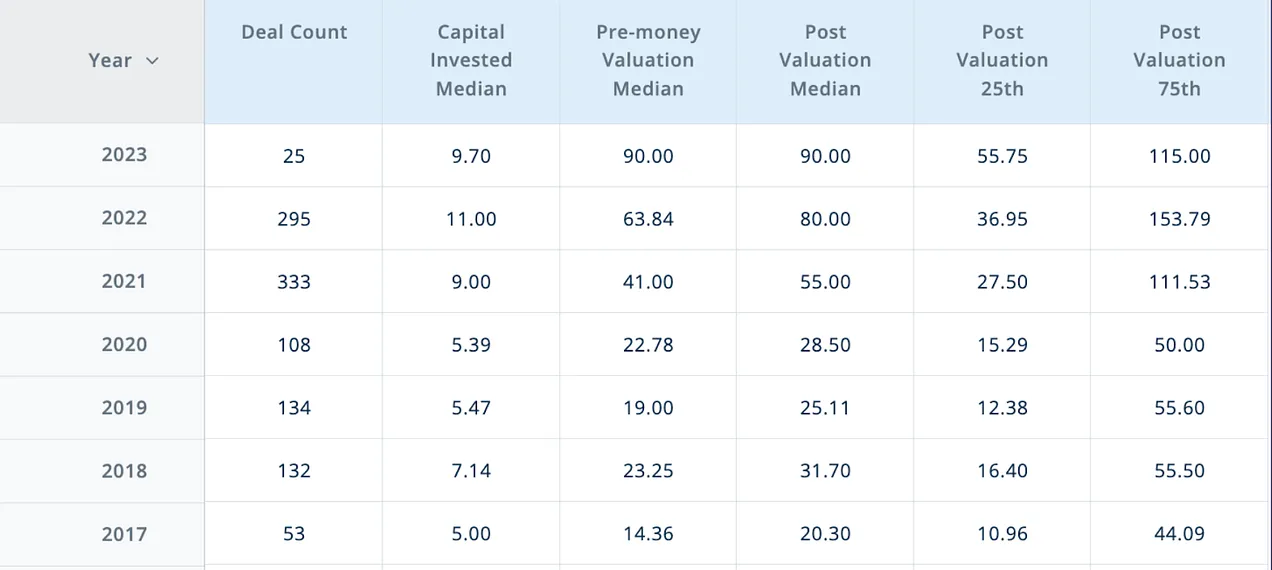Select the Post Valuation 25th header
Screen dimensions: 1272x570
(1002, 61)
